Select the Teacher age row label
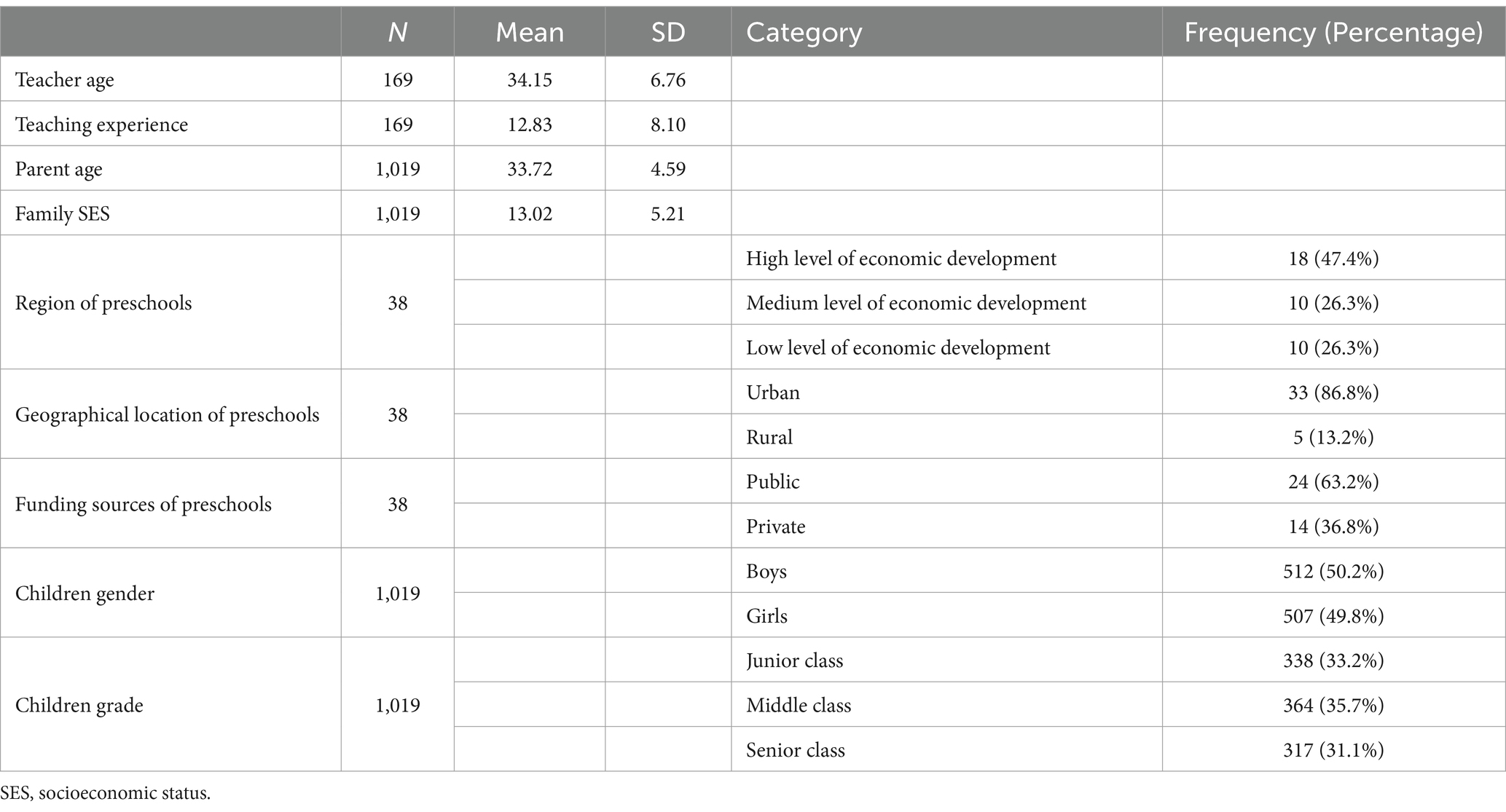Image resolution: width=1506 pixels, height=812 pixels. [x=65, y=79]
